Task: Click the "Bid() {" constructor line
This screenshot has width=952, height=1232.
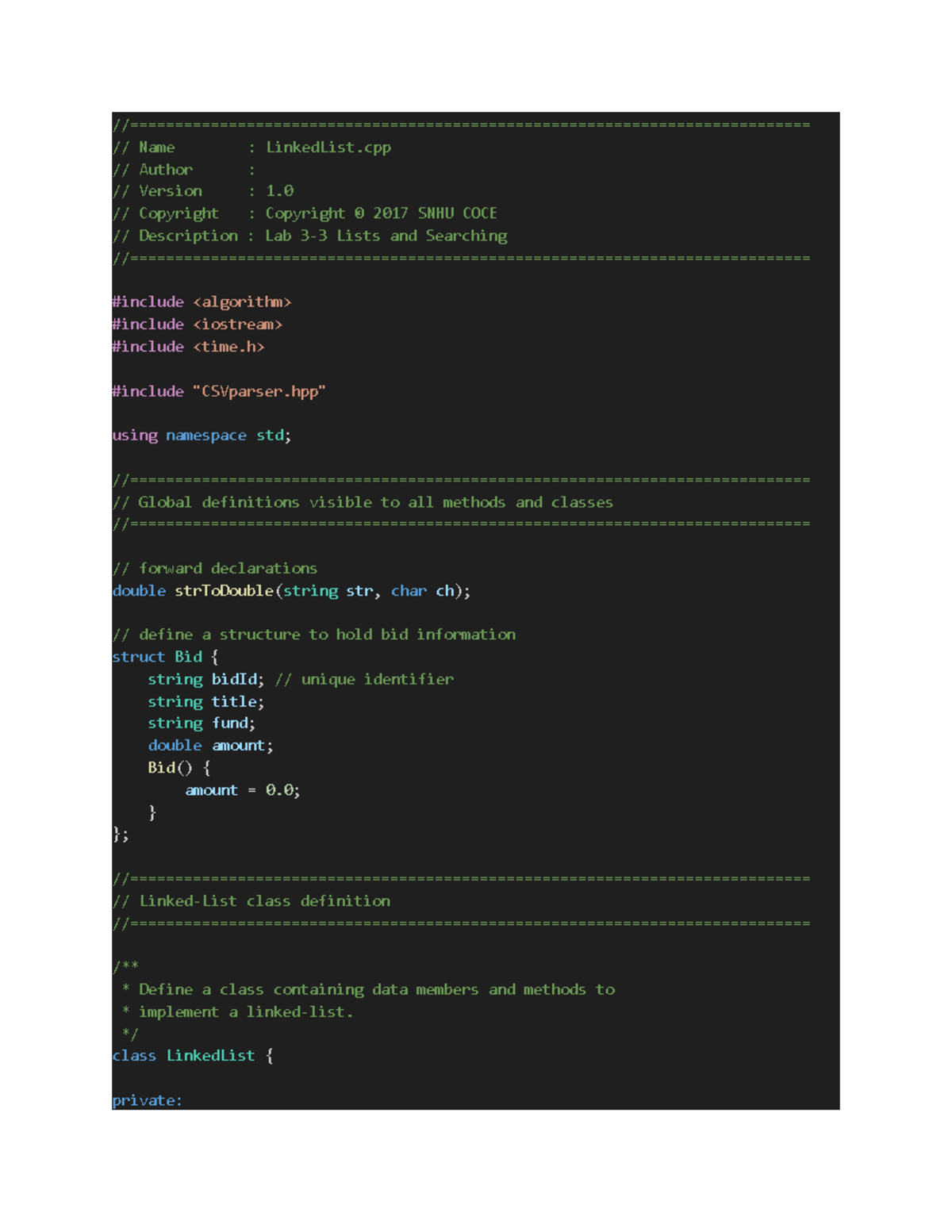Action: 179,768
